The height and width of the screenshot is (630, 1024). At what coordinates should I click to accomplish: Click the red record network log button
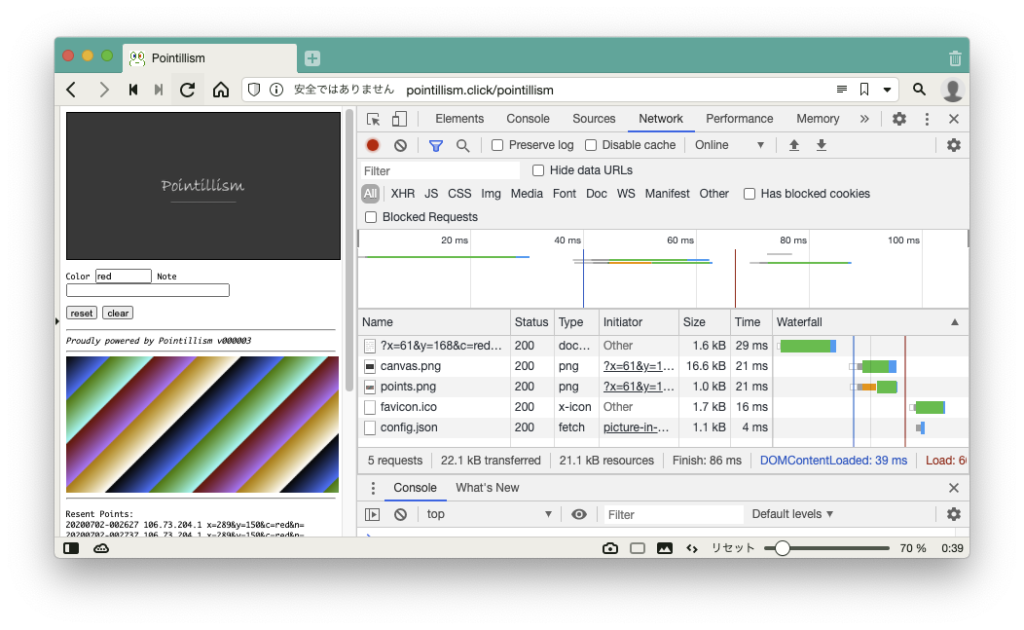(x=373, y=145)
